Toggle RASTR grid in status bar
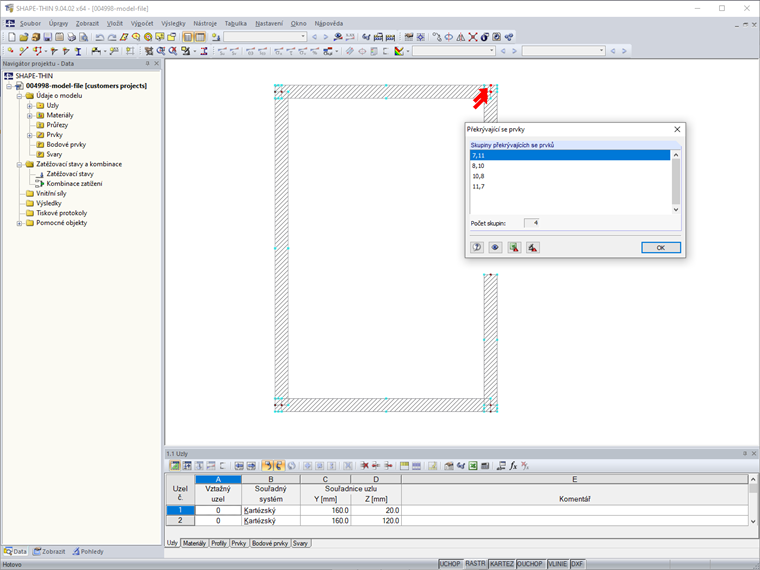 475,564
